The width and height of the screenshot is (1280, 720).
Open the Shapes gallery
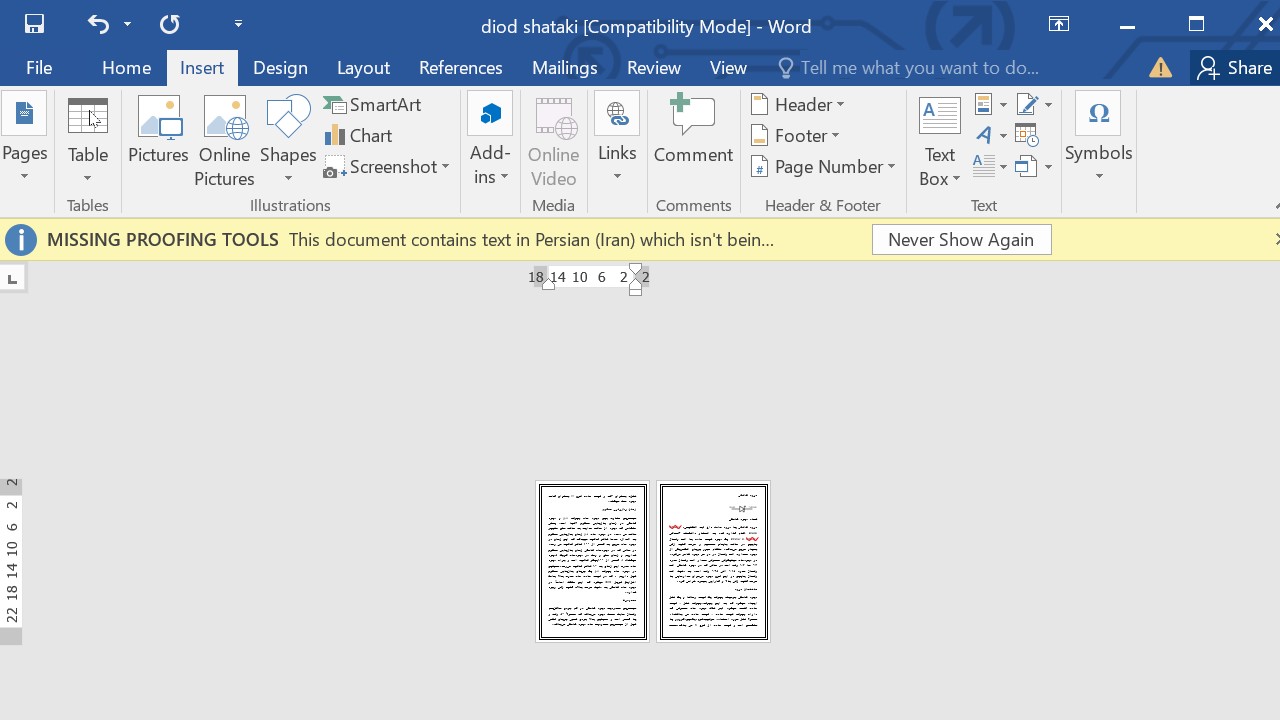click(x=288, y=140)
